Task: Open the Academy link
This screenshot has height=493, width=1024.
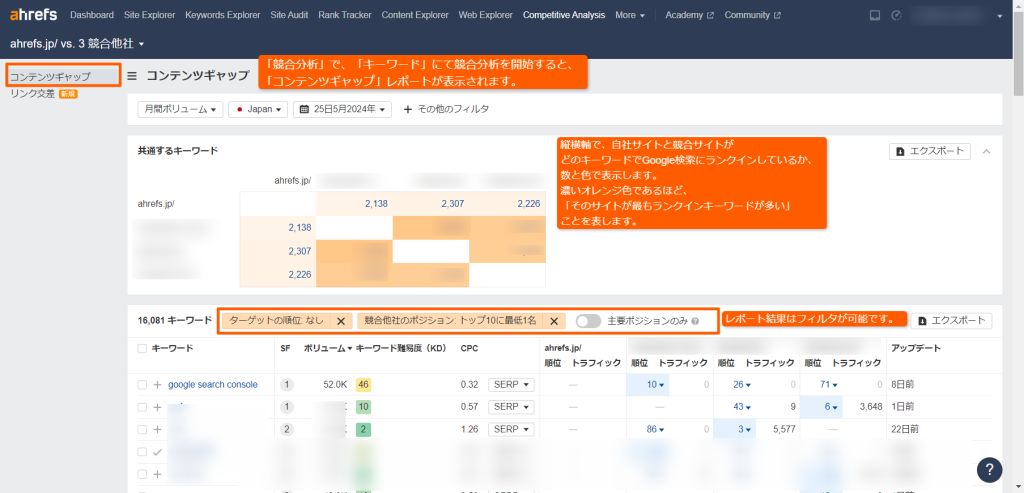Action: [x=684, y=15]
